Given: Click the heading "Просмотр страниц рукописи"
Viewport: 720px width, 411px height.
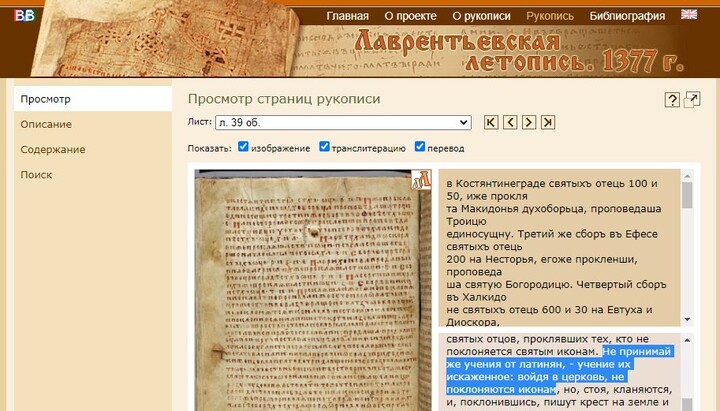Looking at the screenshot, I should [x=284, y=99].
